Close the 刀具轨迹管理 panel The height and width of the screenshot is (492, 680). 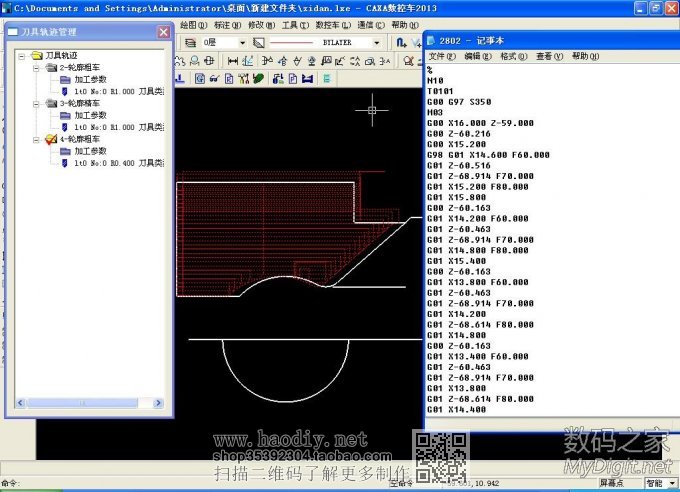coord(163,32)
